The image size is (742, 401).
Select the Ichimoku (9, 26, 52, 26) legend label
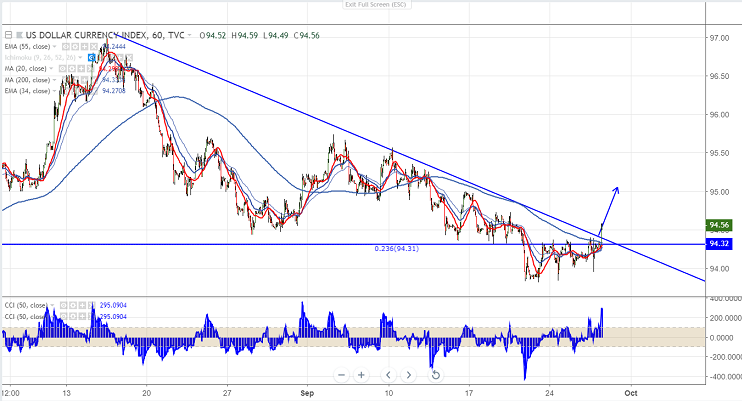pos(40,57)
